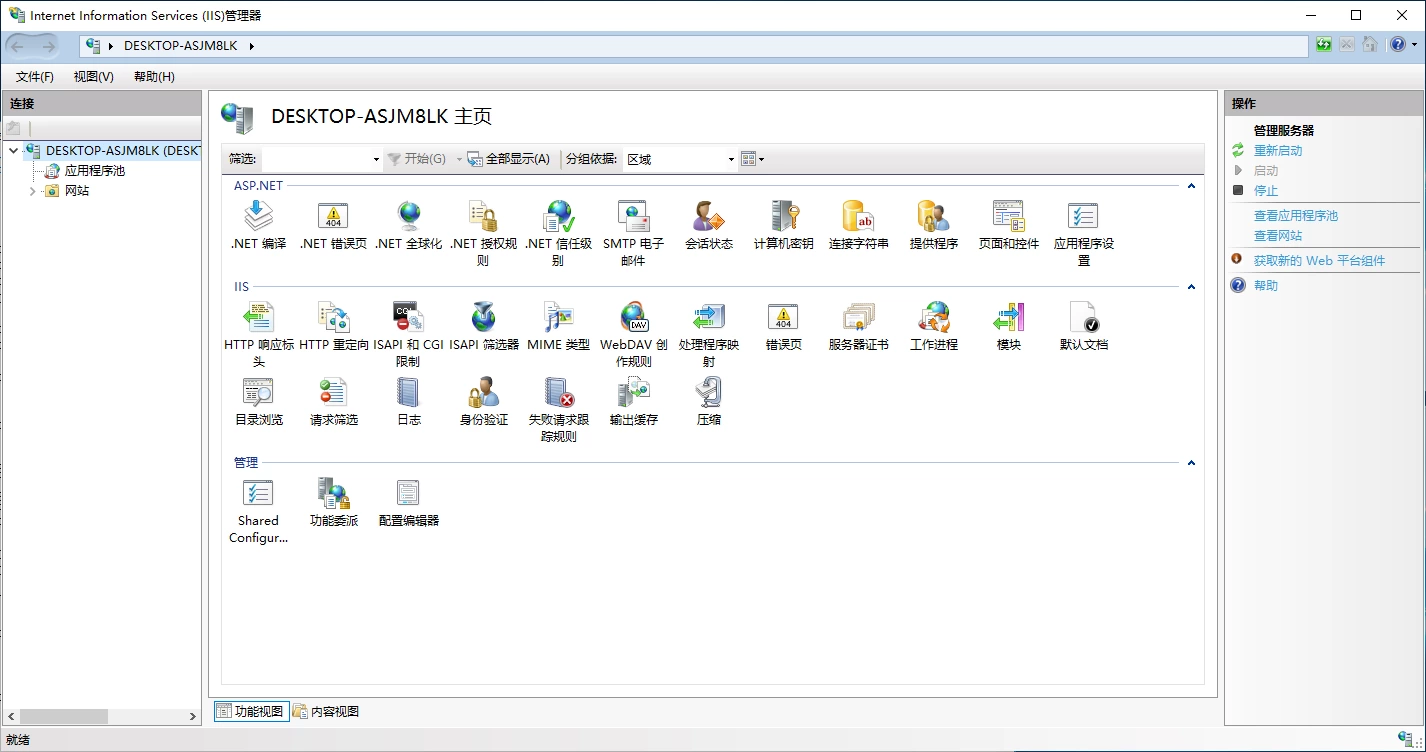
Task: Click 重新启动 in actions pane
Action: (1278, 151)
